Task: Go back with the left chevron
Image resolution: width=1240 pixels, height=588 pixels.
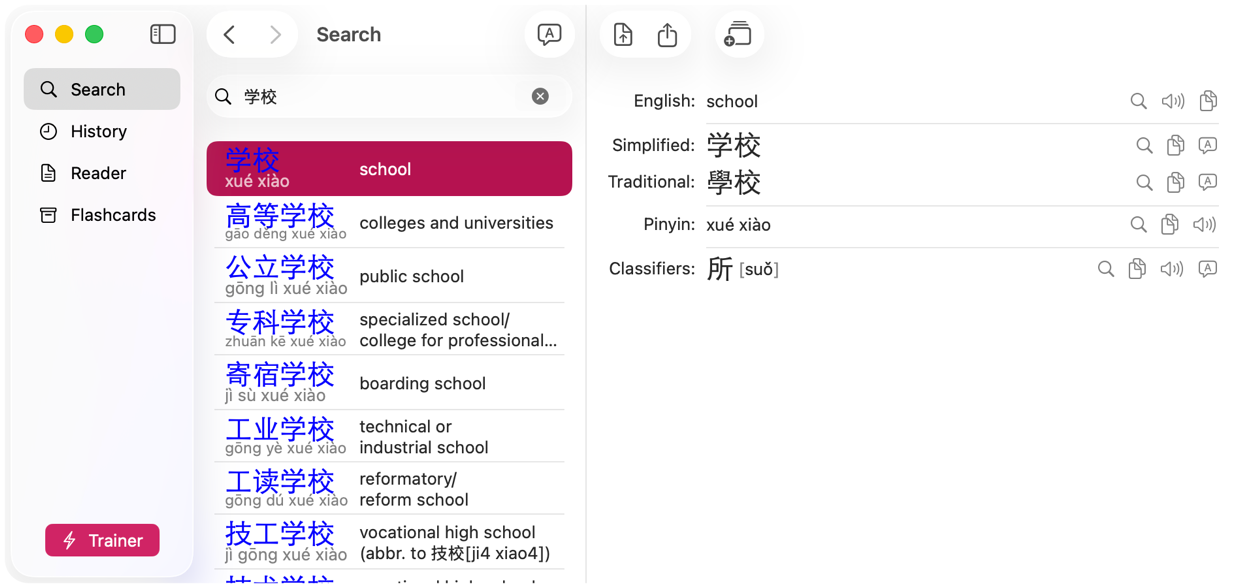Action: pyautogui.click(x=230, y=35)
